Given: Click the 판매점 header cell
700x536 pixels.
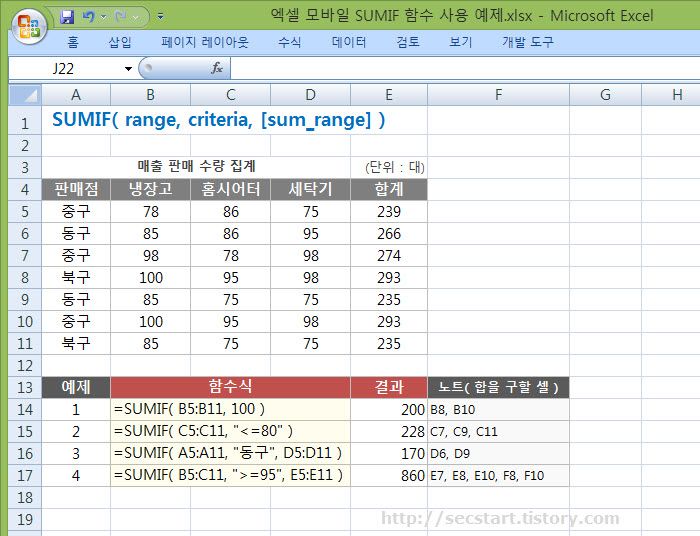Looking at the screenshot, I should point(76,189).
